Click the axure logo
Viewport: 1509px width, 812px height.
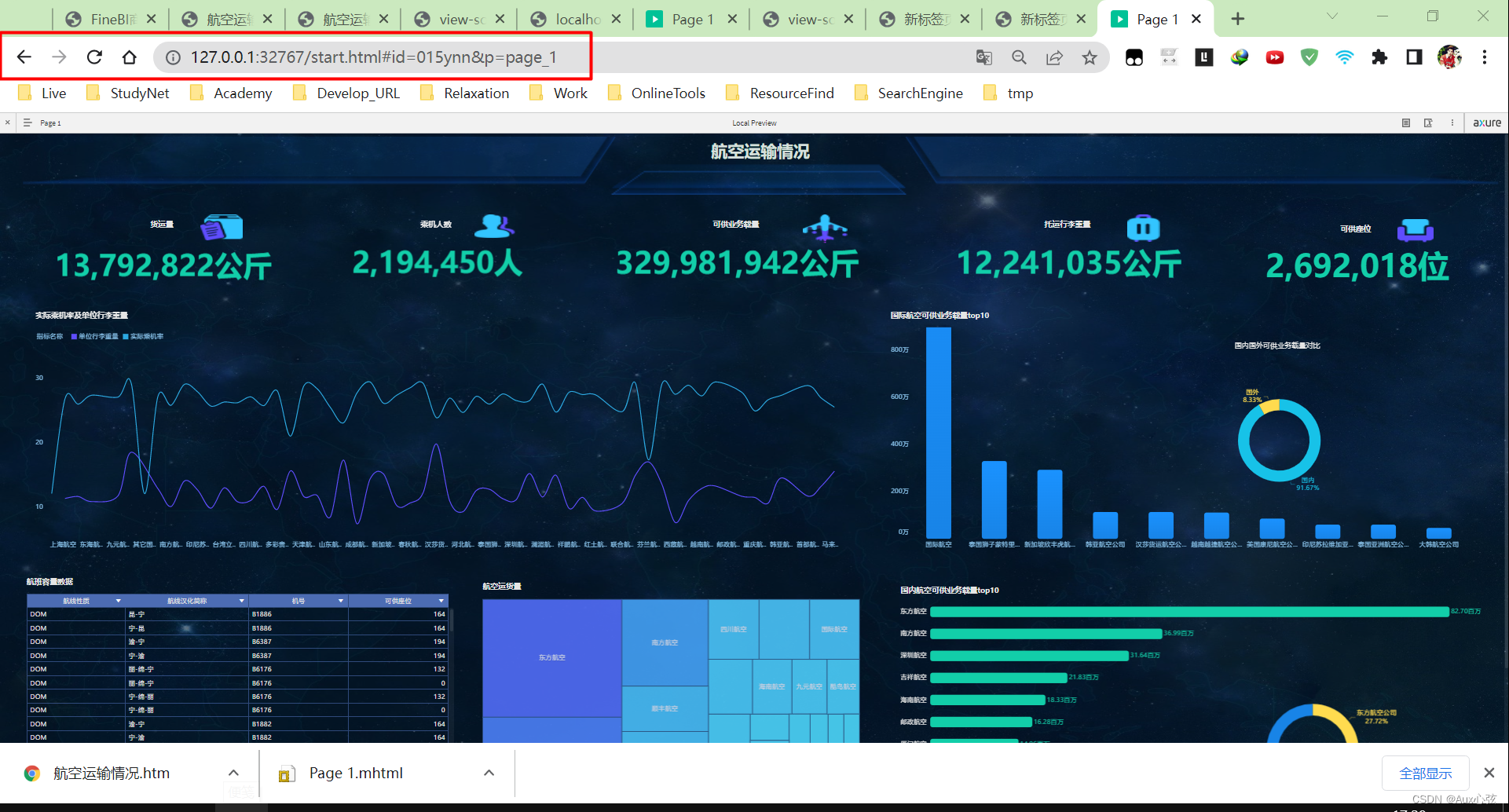(x=1486, y=123)
